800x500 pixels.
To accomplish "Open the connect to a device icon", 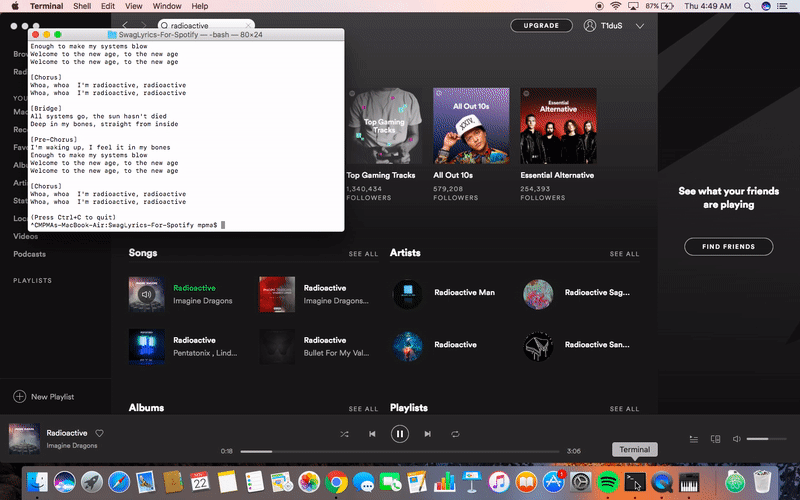I will [x=715, y=439].
